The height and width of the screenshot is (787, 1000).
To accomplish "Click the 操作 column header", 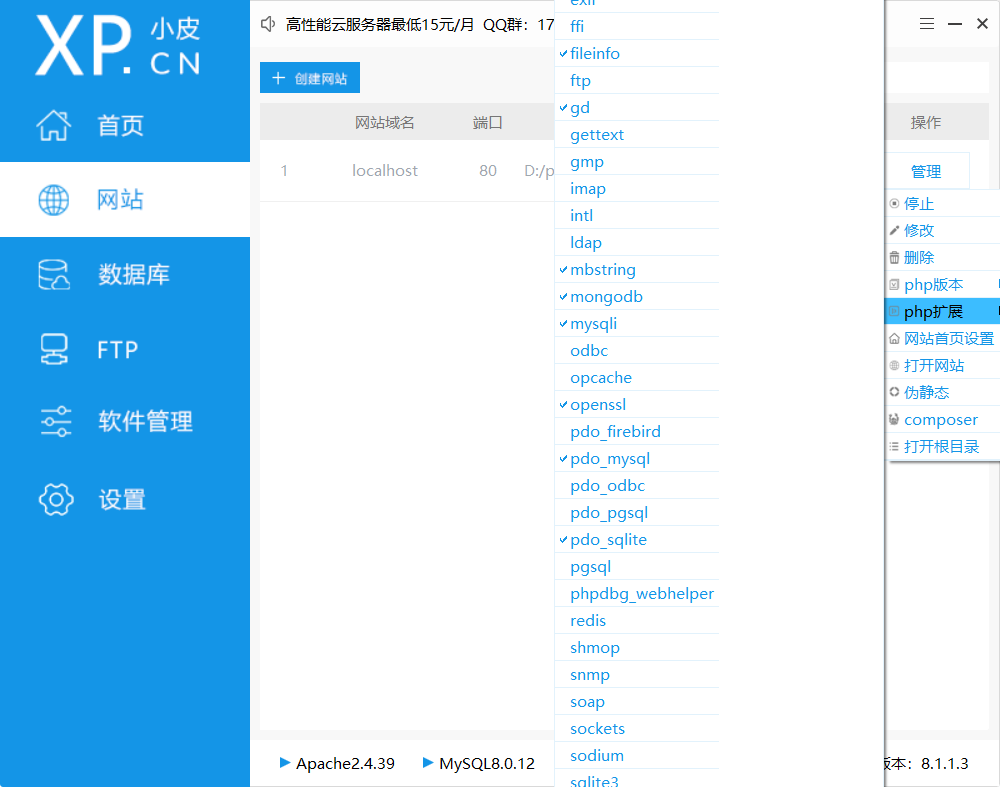I will [x=926, y=122].
